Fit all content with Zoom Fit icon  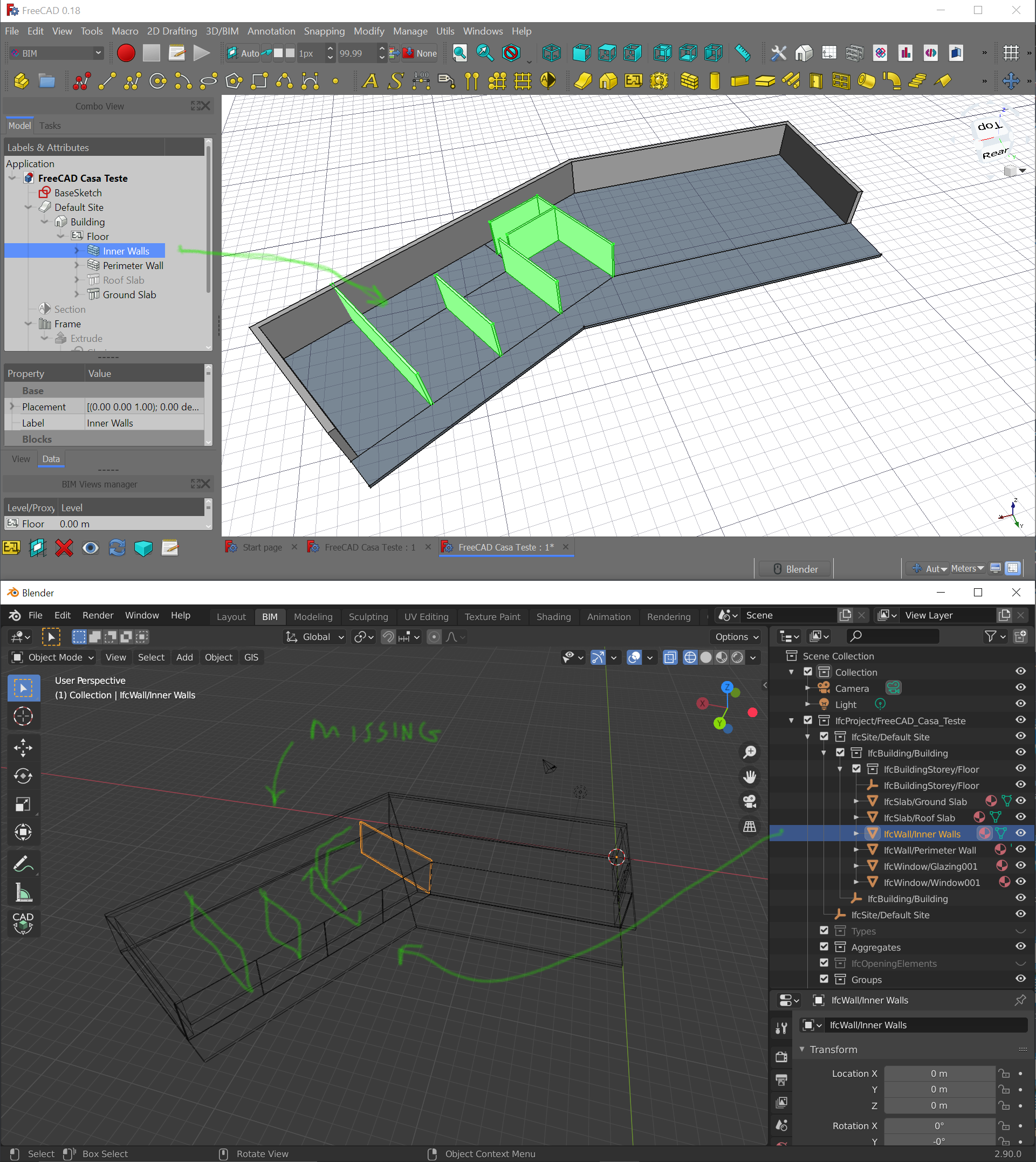460,53
